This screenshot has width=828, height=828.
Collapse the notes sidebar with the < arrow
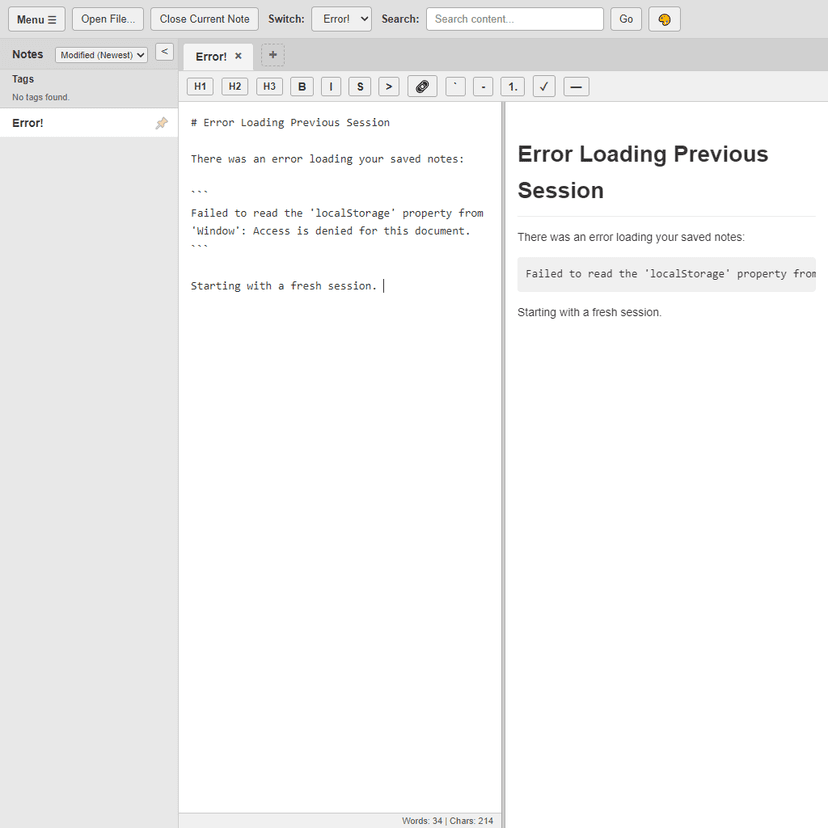point(164,51)
